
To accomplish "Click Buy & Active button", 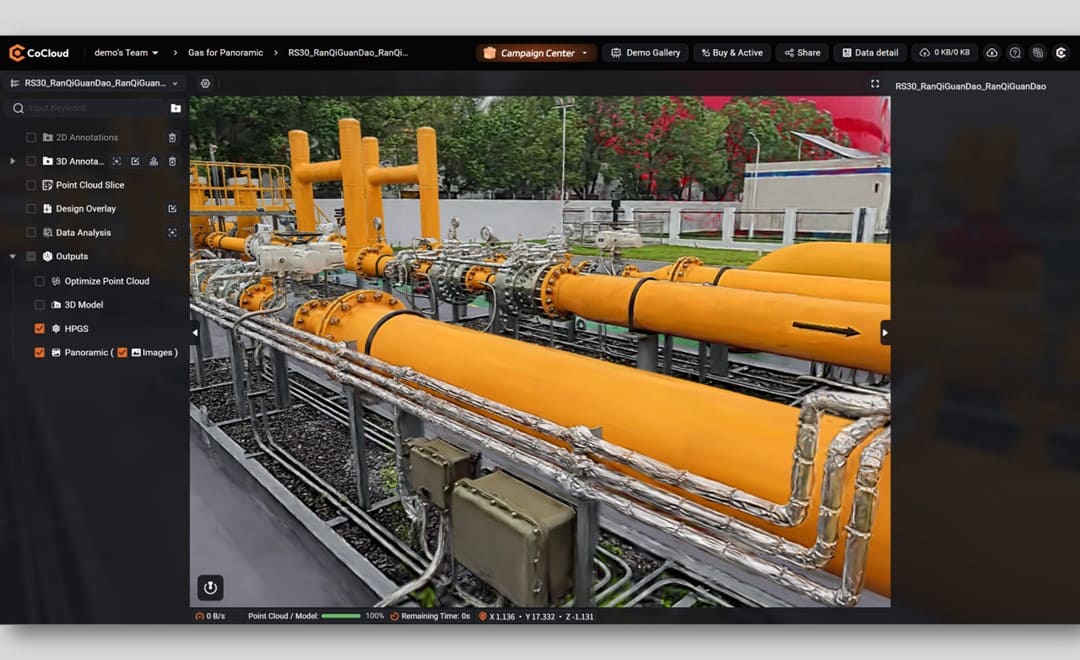I will click(732, 52).
